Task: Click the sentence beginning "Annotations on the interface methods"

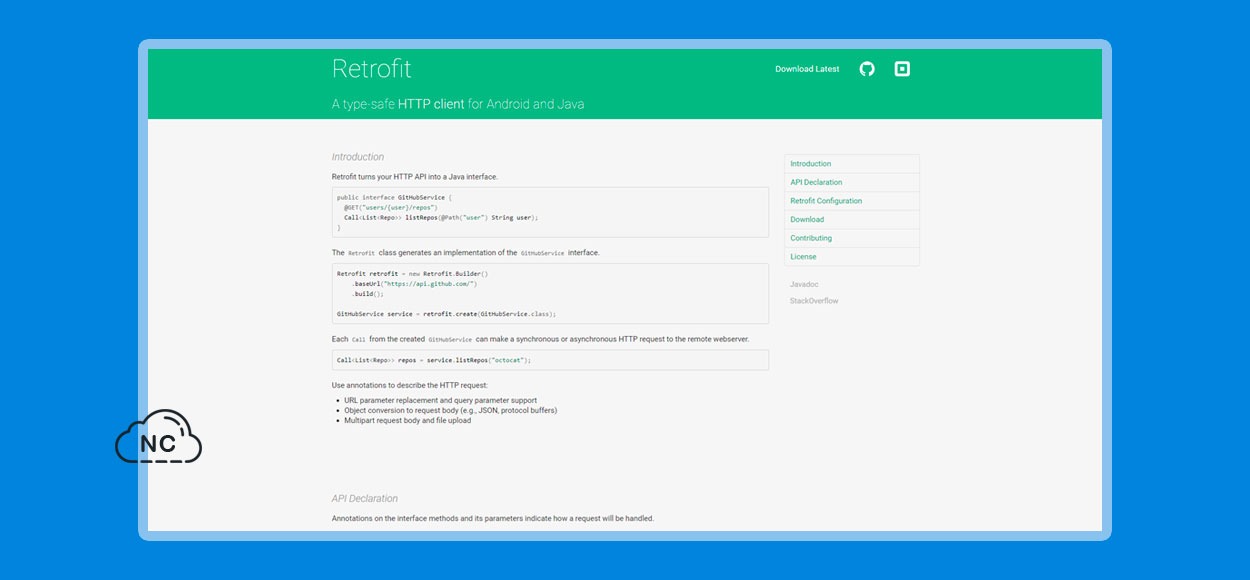Action: coord(493,518)
